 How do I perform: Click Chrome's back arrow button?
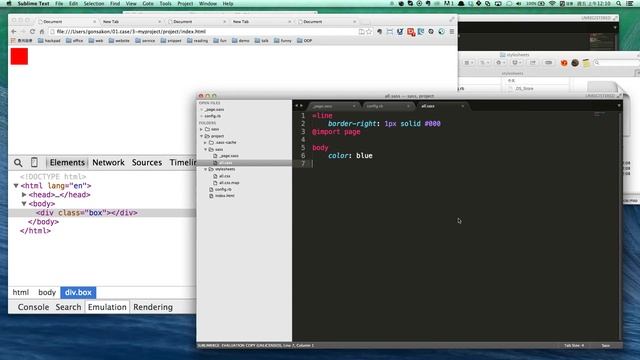click(13, 31)
